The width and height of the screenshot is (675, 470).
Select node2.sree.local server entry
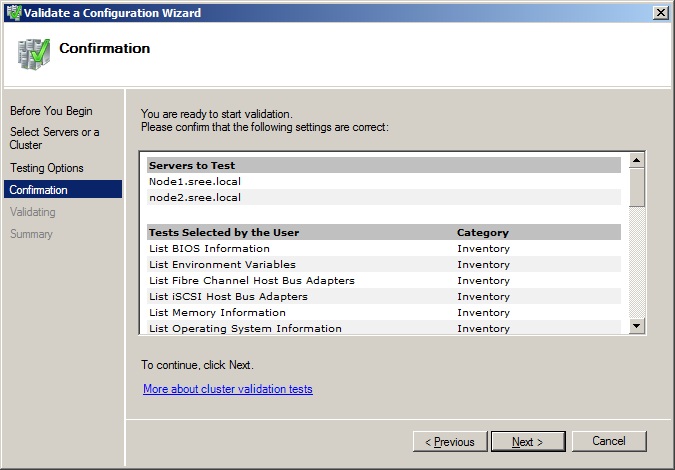point(195,198)
